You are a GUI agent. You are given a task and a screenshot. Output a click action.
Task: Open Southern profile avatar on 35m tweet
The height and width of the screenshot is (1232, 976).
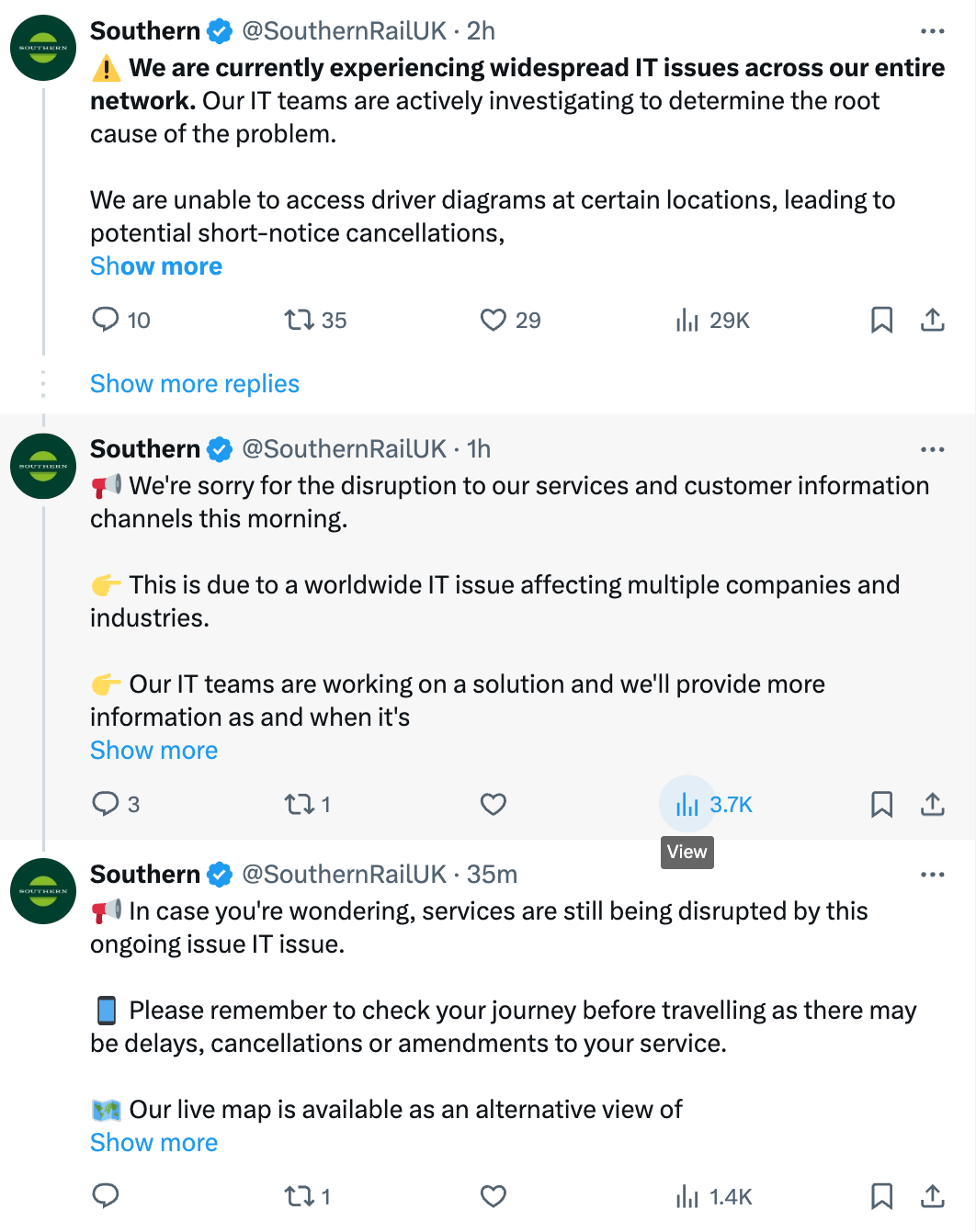point(43,891)
